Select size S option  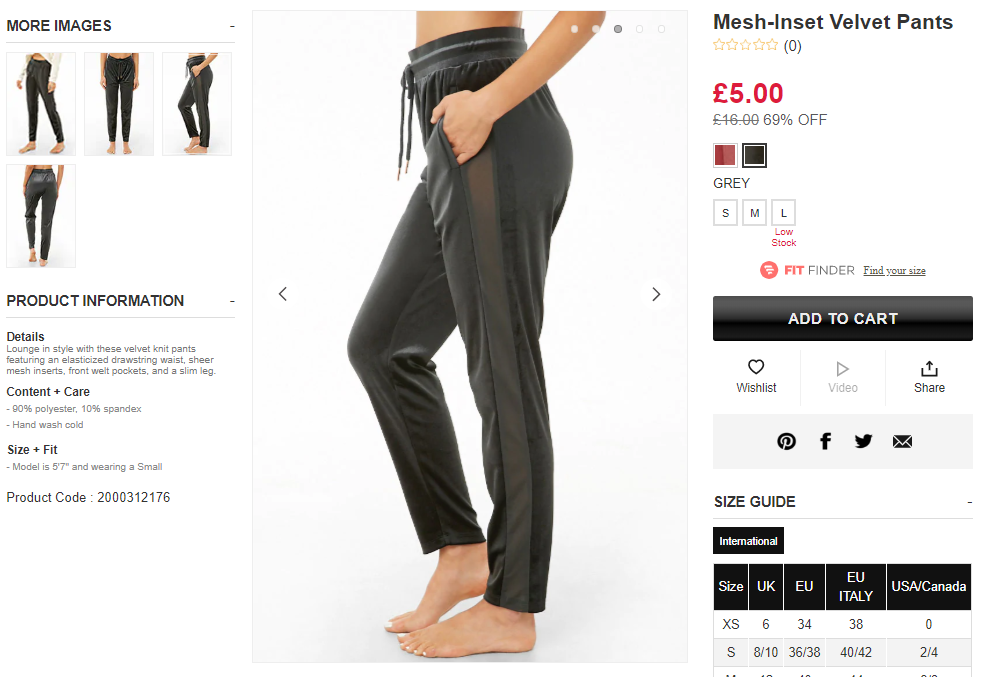(x=725, y=213)
